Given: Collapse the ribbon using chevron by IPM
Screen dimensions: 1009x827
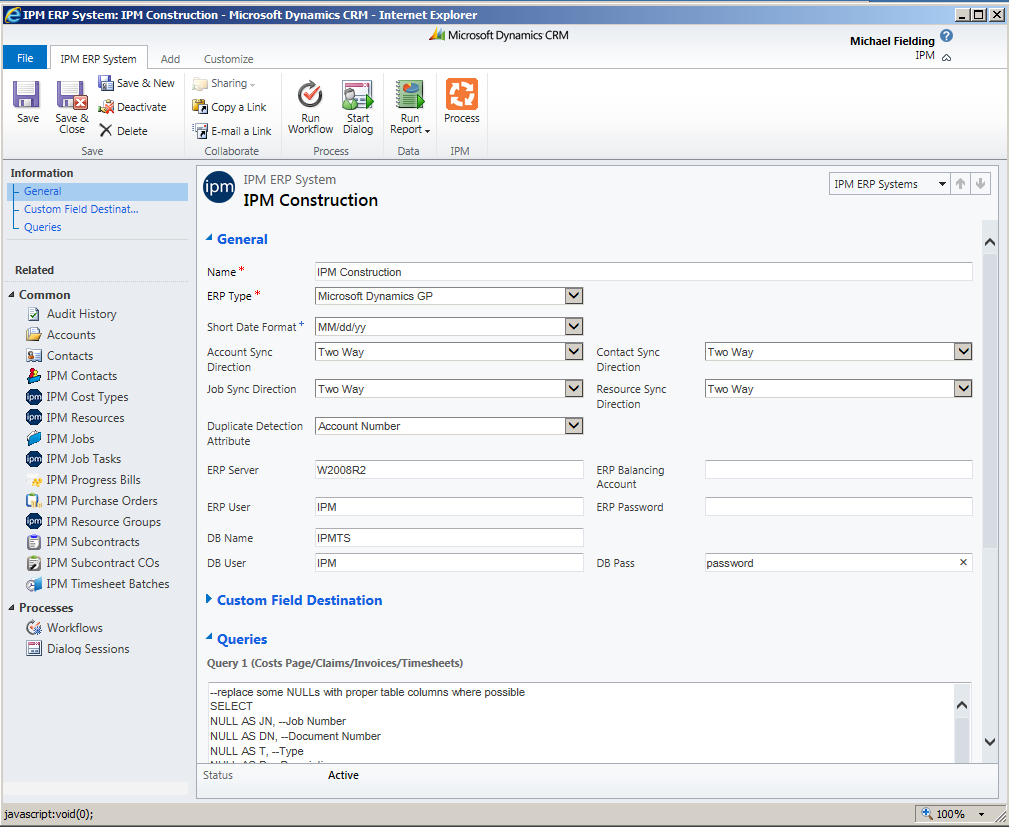Looking at the screenshot, I should [946, 57].
